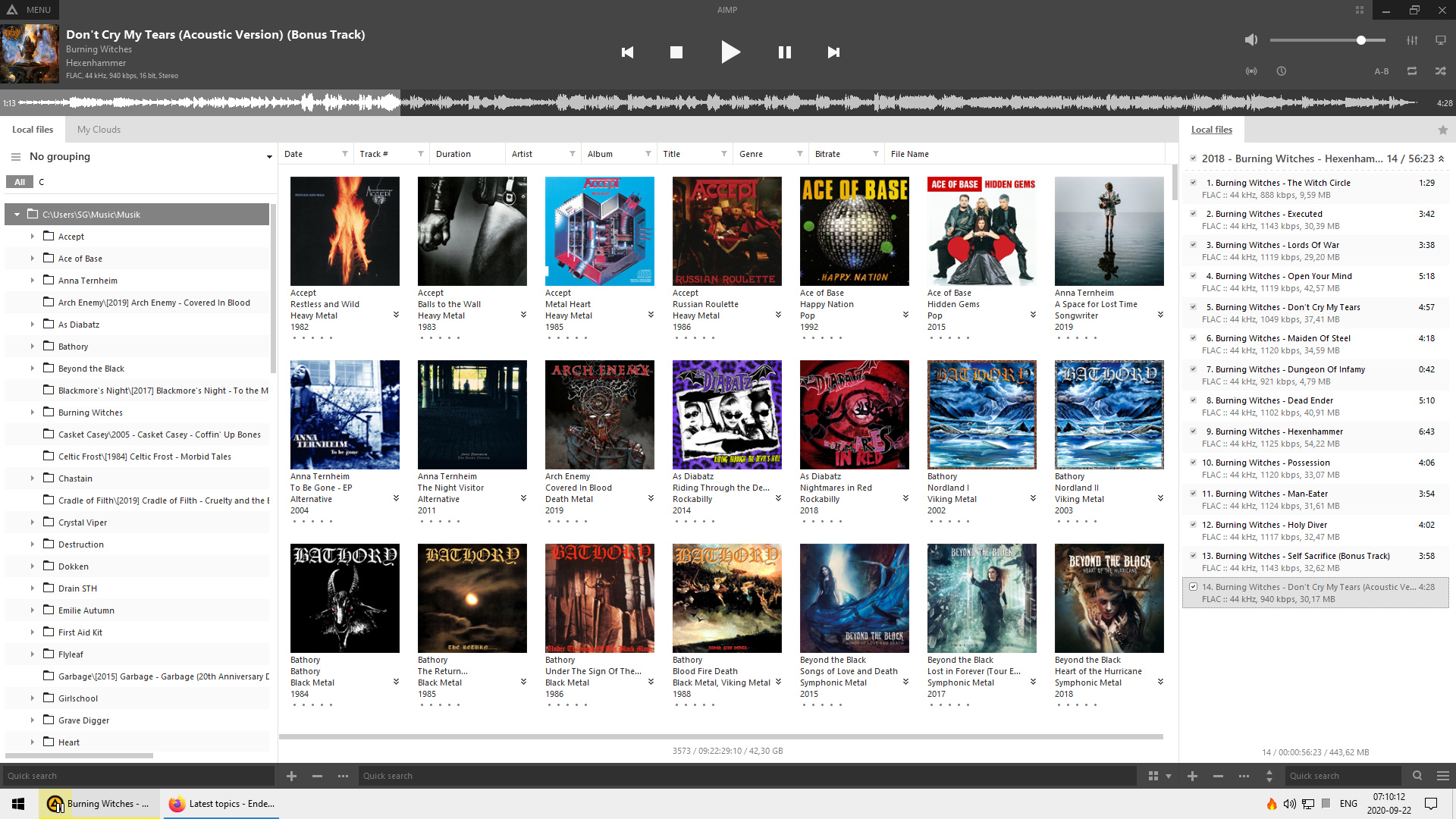This screenshot has width=1456, height=819.
Task: Click the Skip to next track button
Action: point(834,51)
